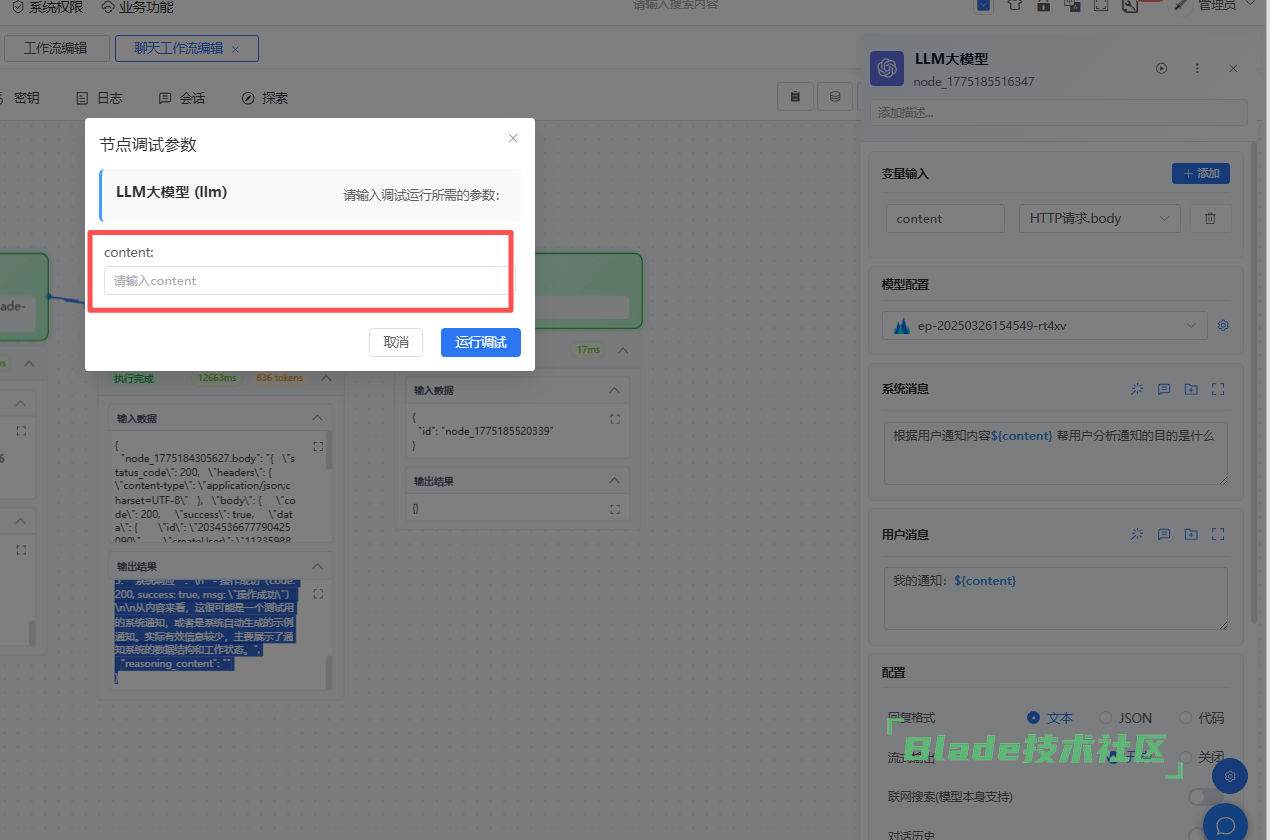The height and width of the screenshot is (840, 1270).
Task: Select the 文本 reply format option
Action: pyautogui.click(x=1034, y=718)
